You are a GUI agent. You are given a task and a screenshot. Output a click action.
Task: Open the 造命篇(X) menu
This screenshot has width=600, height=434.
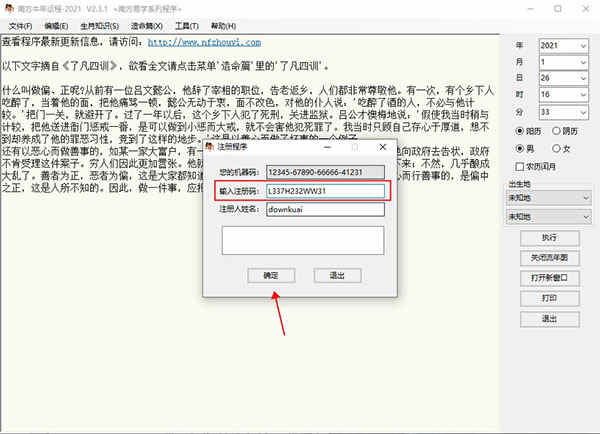[x=147, y=26]
